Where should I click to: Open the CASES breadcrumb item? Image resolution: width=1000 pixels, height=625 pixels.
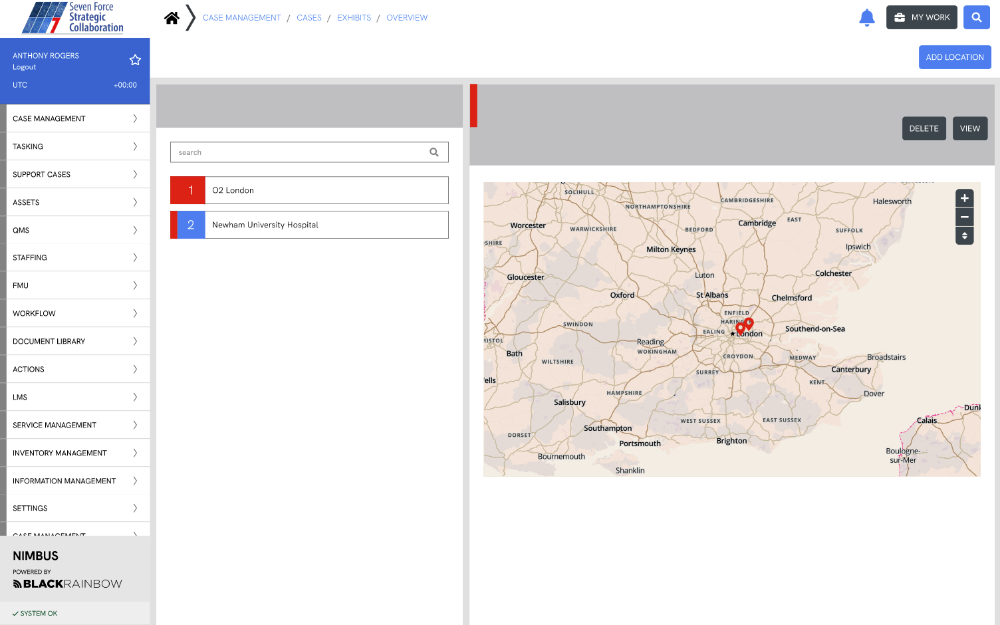[x=309, y=17]
